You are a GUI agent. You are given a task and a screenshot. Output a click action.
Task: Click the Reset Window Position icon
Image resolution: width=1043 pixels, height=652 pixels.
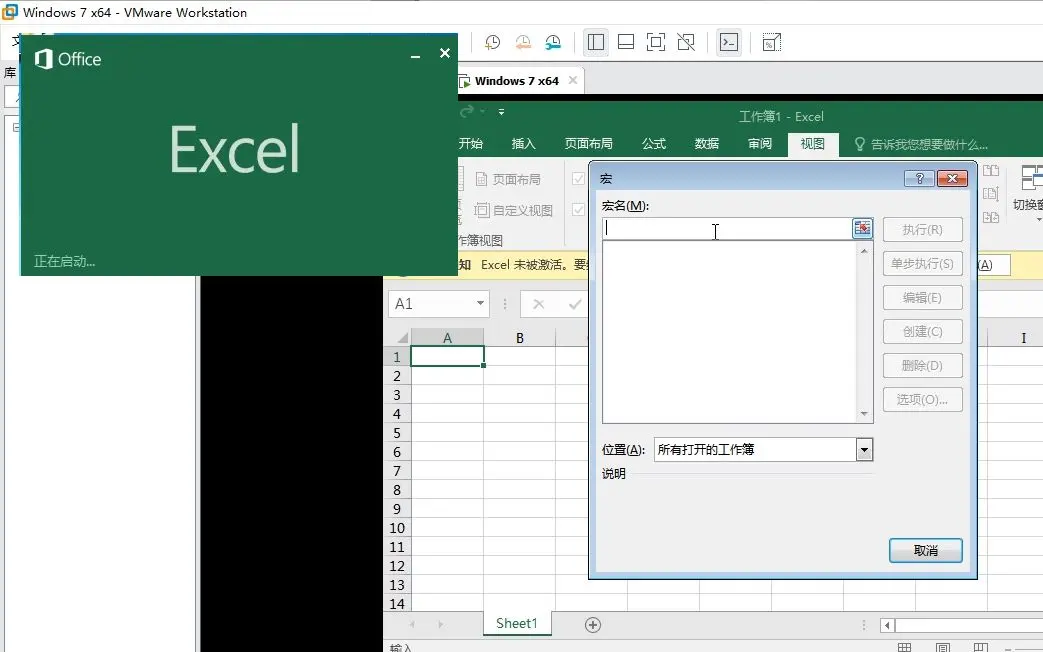(991, 218)
